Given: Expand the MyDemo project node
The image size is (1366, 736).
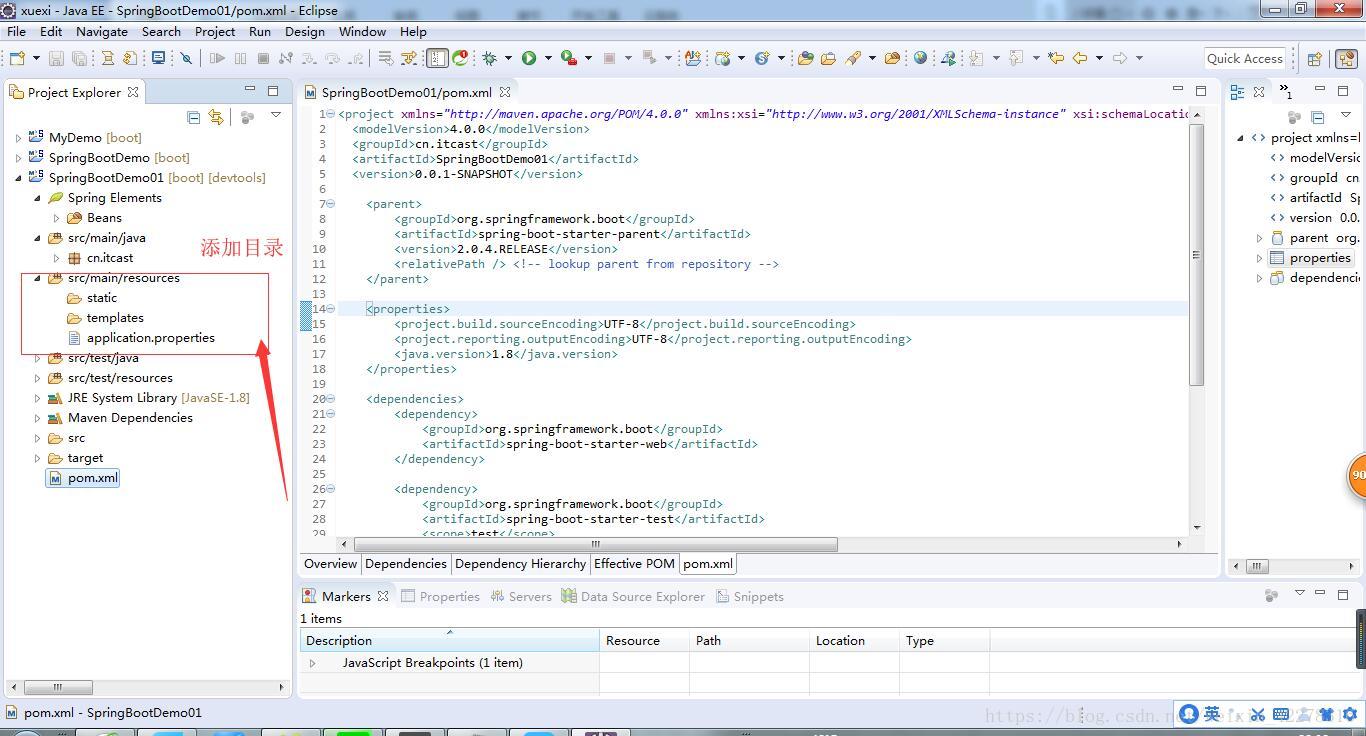Looking at the screenshot, I should click(18, 138).
